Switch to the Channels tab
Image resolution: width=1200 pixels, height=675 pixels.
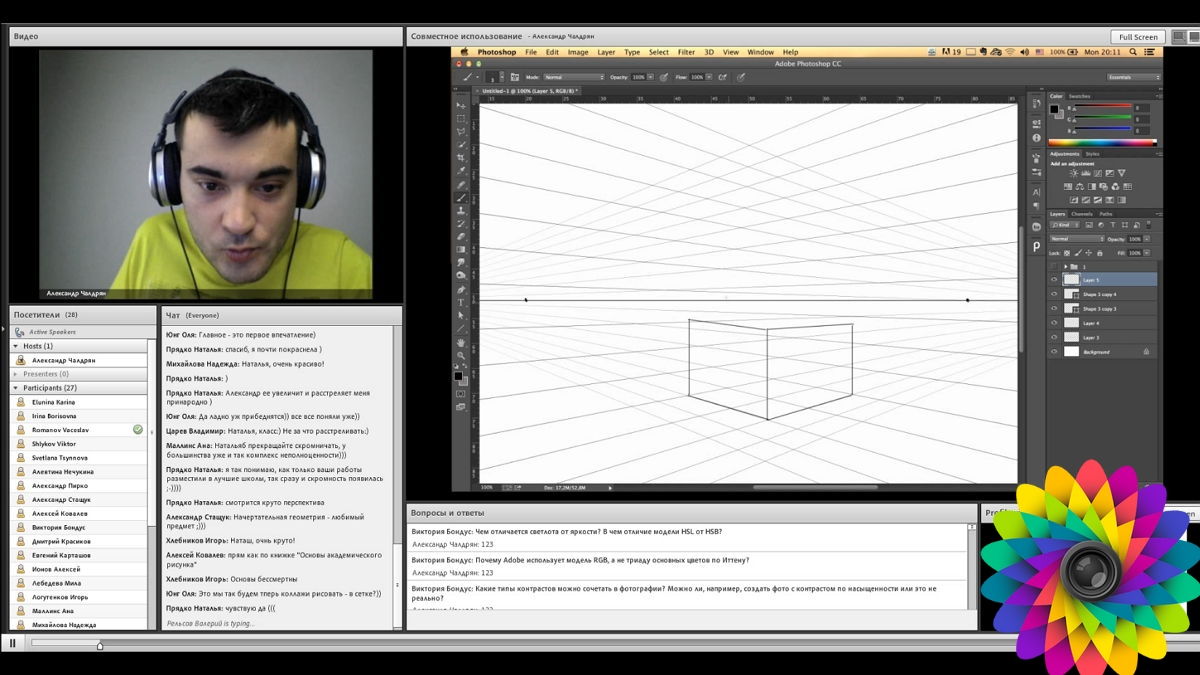[1082, 214]
